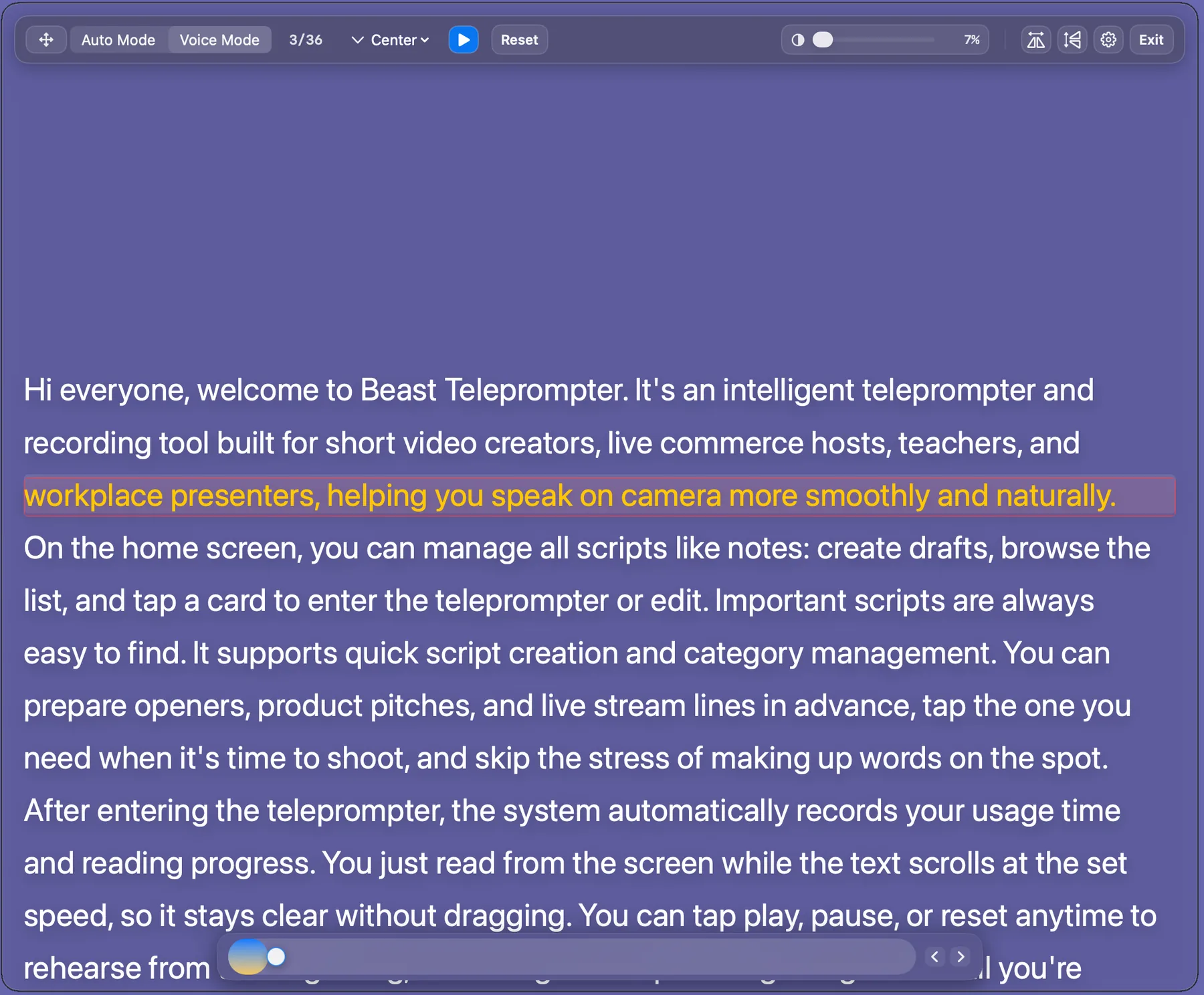The width and height of the screenshot is (1204, 995).
Task: Select the Voice Mode tab
Action: [219, 39]
